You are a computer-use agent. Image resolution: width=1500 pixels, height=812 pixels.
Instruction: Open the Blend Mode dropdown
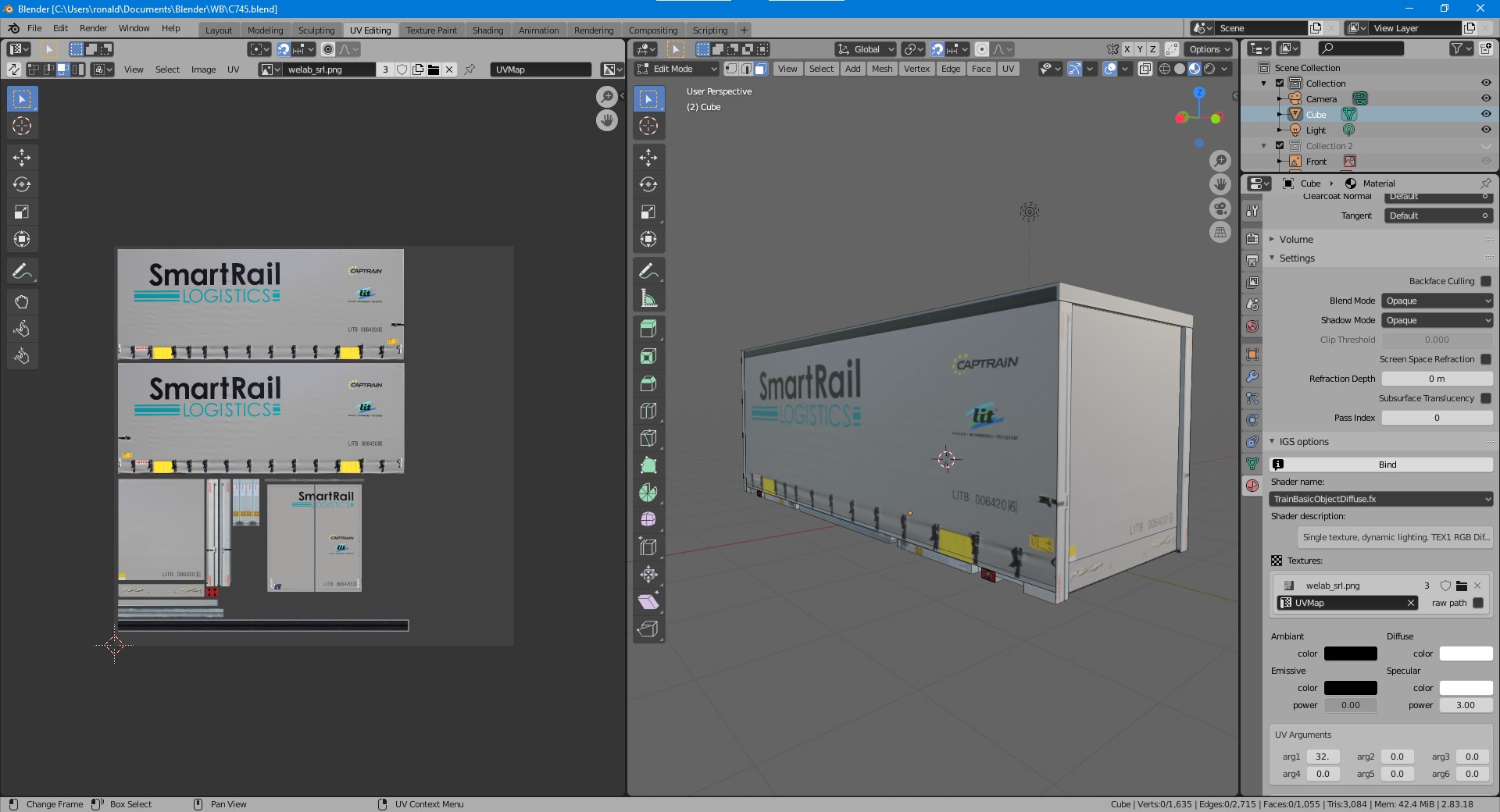tap(1437, 301)
